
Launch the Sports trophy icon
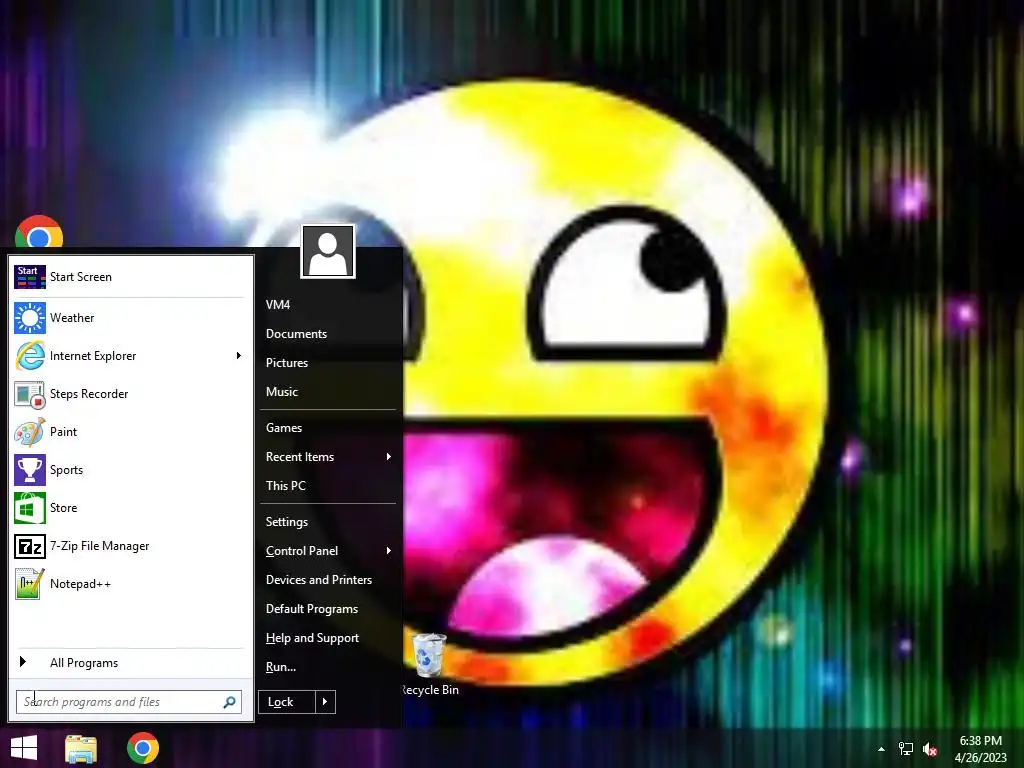pyautogui.click(x=30, y=470)
